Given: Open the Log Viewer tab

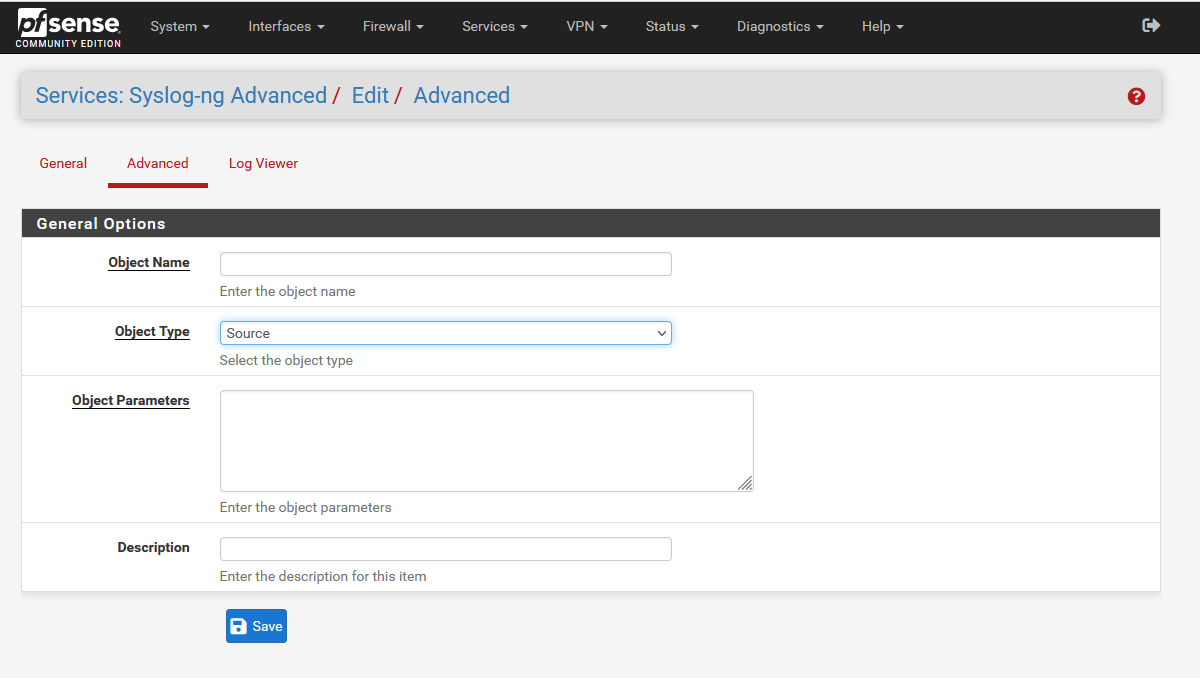Looking at the screenshot, I should pyautogui.click(x=263, y=163).
